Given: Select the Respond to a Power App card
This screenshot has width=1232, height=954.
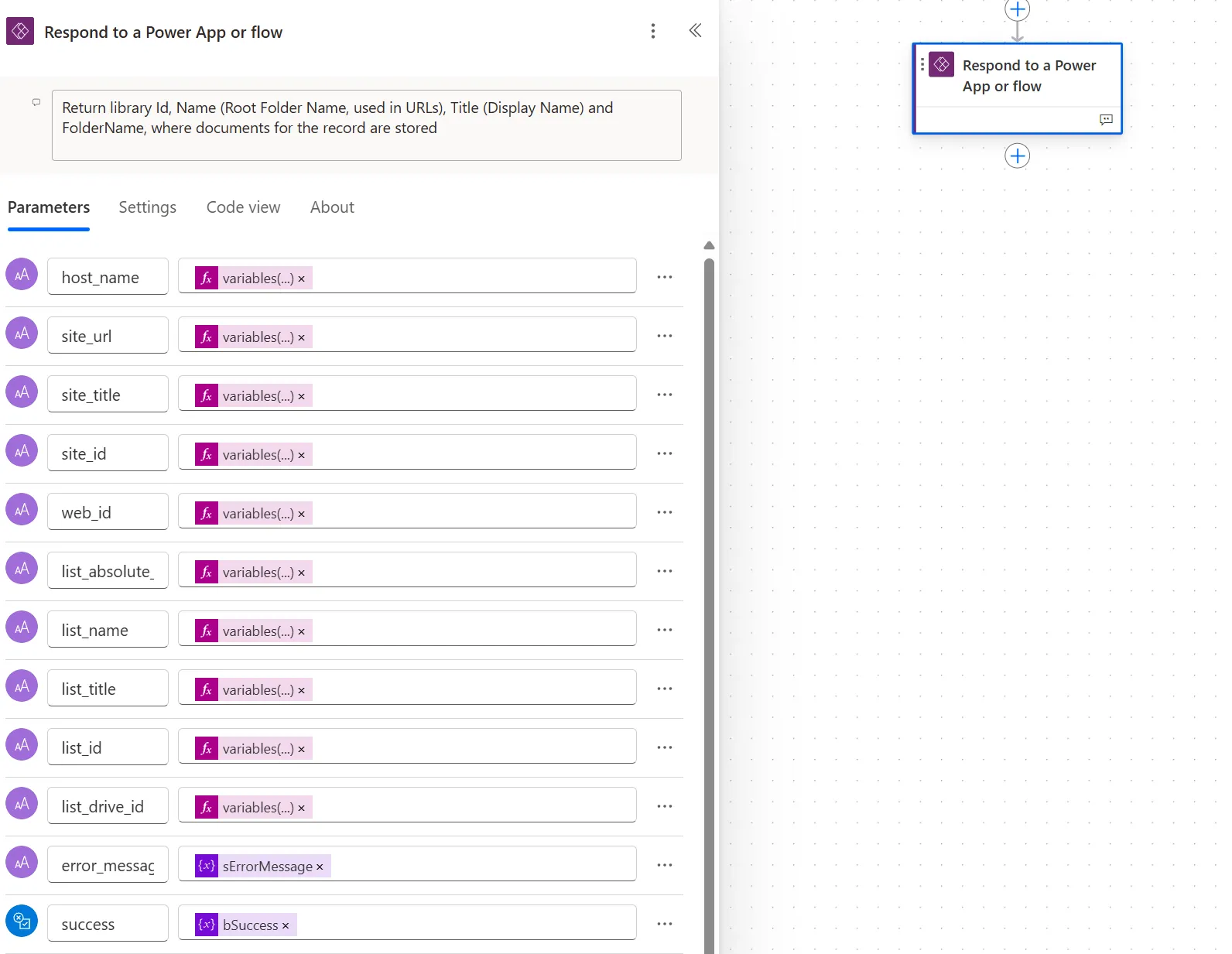Looking at the screenshot, I should tap(1017, 88).
